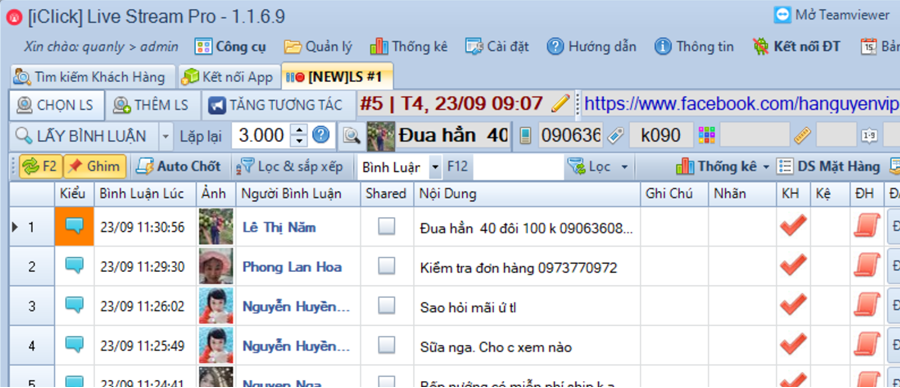This screenshot has height=388, width=900.
Task: Click comment bubble icon in row 4
Action: pos(75,344)
